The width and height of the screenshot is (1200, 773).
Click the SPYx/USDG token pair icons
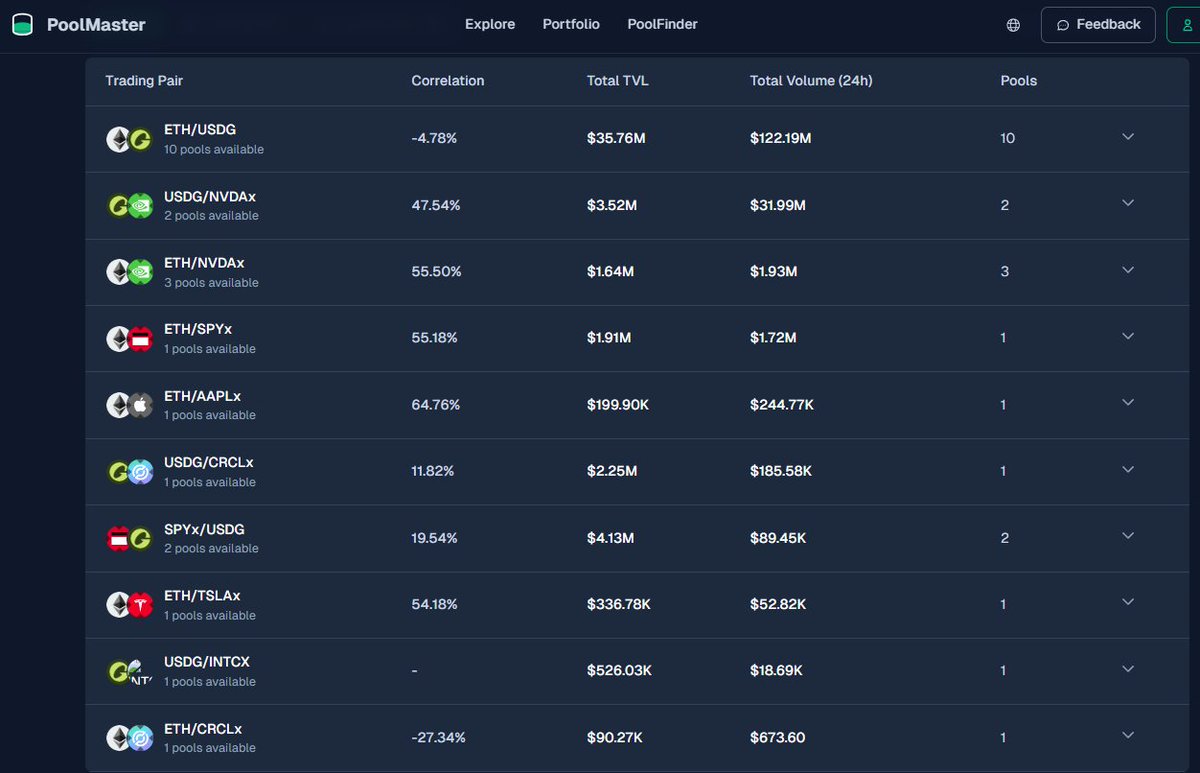pyautogui.click(x=130, y=538)
